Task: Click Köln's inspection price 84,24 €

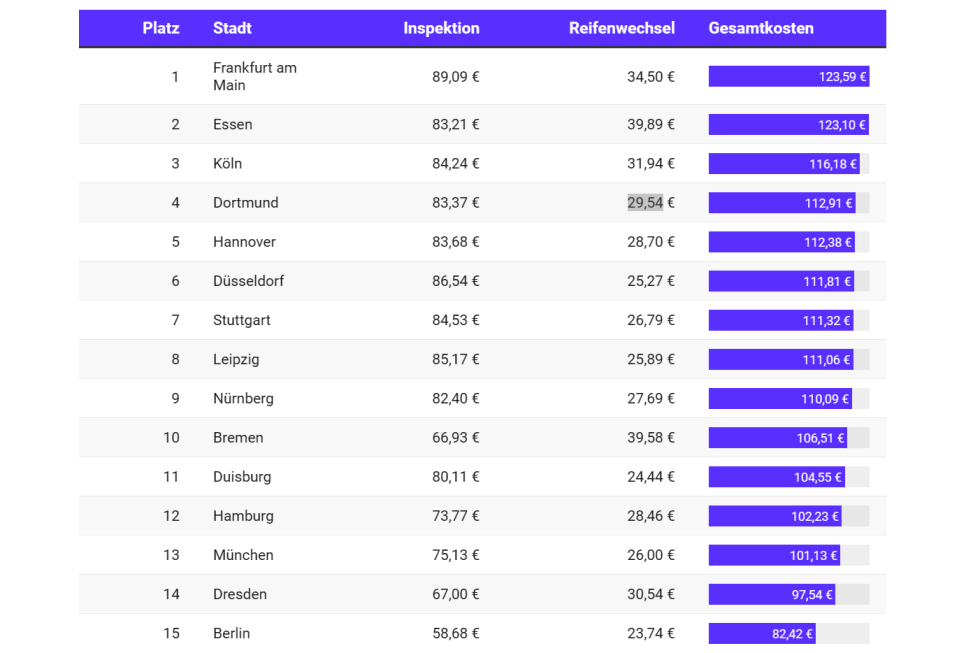Action: point(455,164)
